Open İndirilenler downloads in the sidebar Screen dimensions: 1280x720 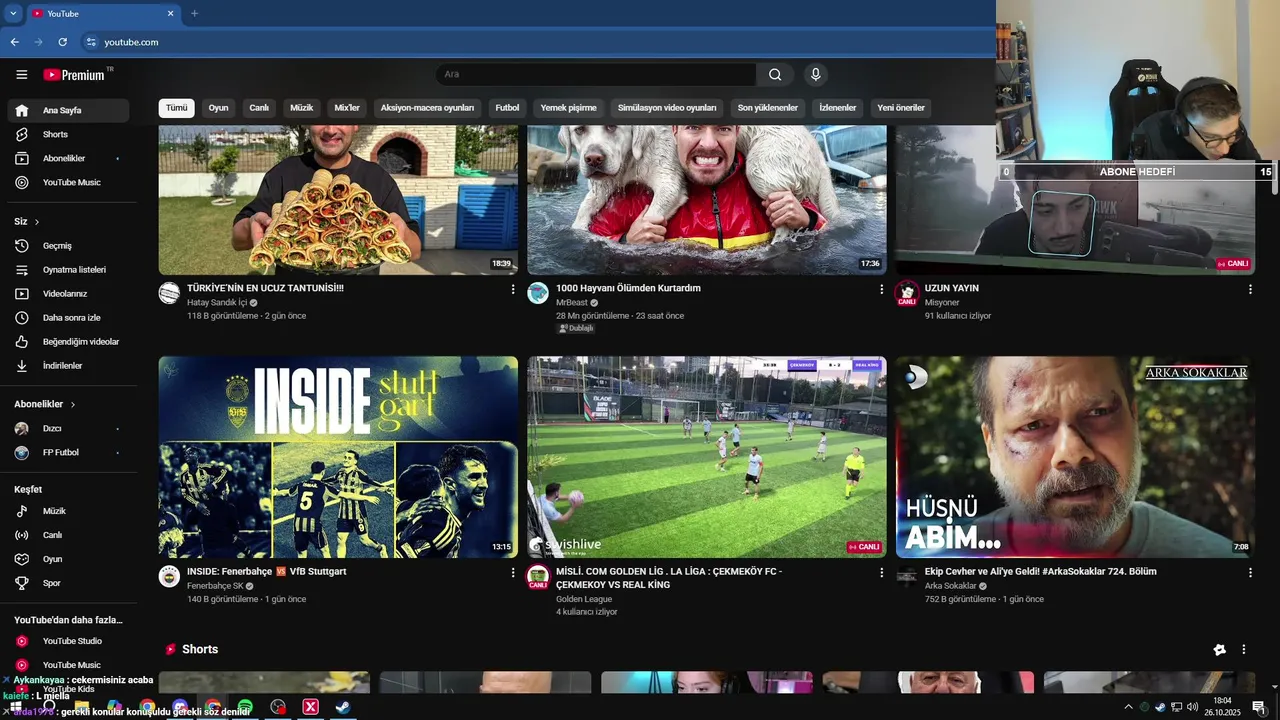coord(68,366)
